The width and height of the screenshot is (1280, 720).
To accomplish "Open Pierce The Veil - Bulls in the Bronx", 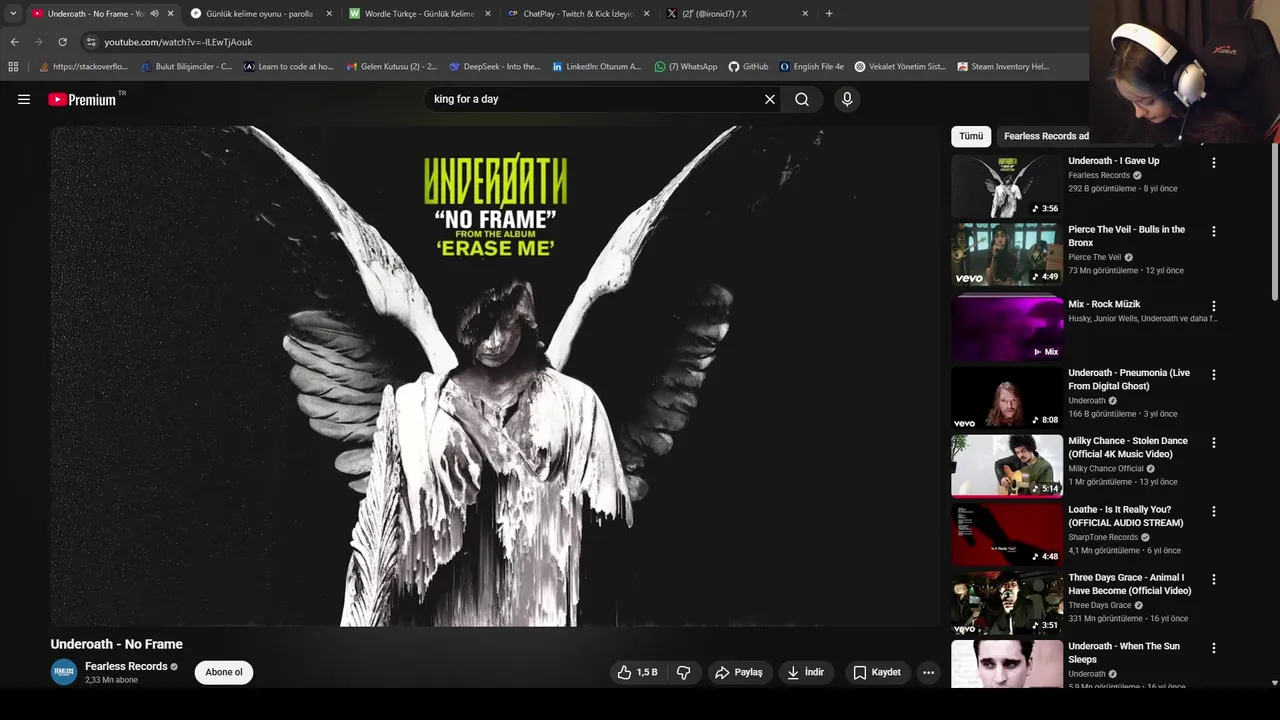I will (x=1007, y=254).
